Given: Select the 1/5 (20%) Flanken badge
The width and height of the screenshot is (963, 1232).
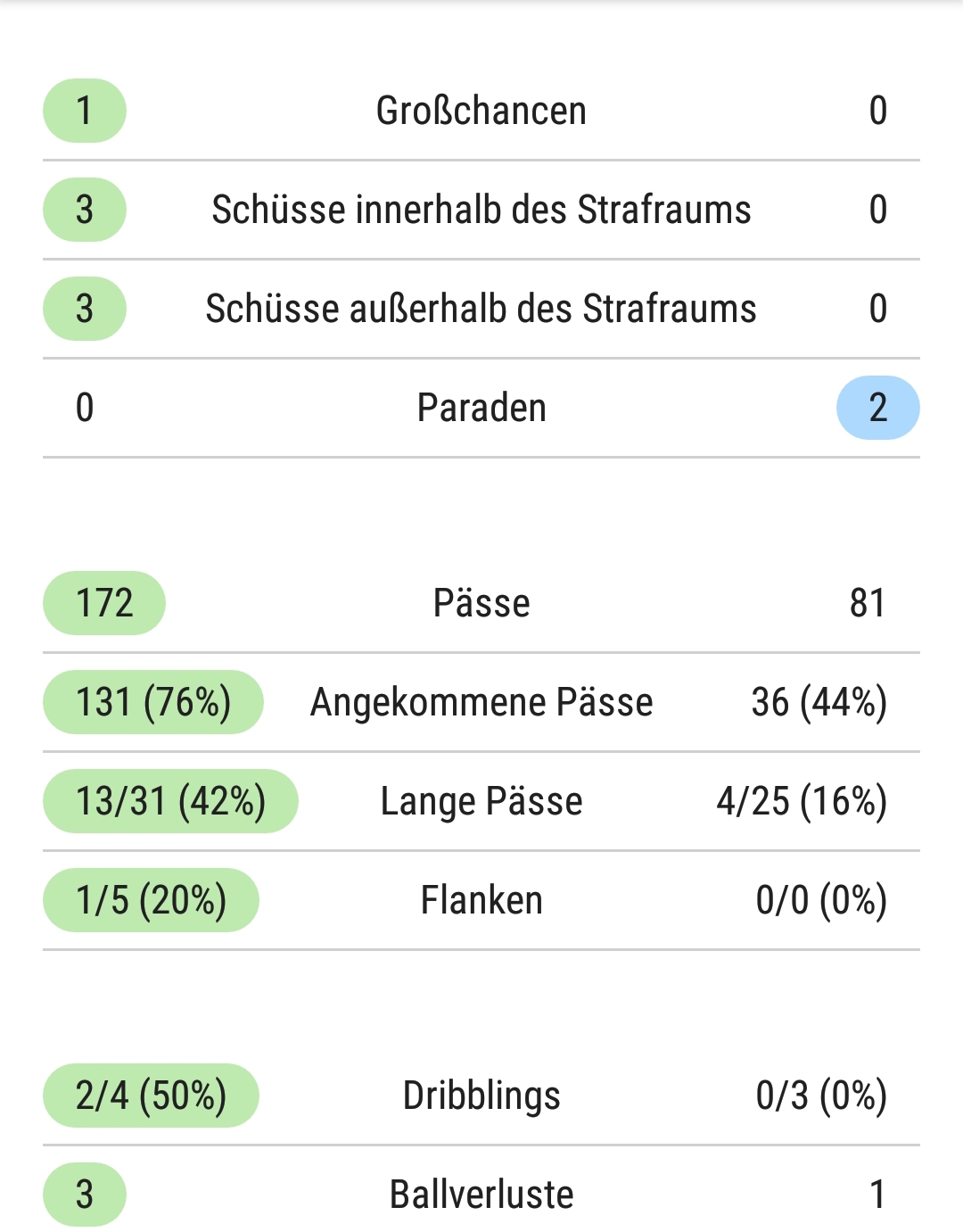Looking at the screenshot, I should click(x=151, y=900).
